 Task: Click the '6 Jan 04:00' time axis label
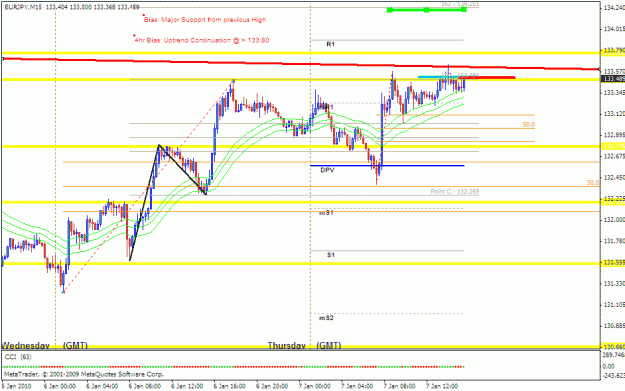pyautogui.click(x=102, y=386)
